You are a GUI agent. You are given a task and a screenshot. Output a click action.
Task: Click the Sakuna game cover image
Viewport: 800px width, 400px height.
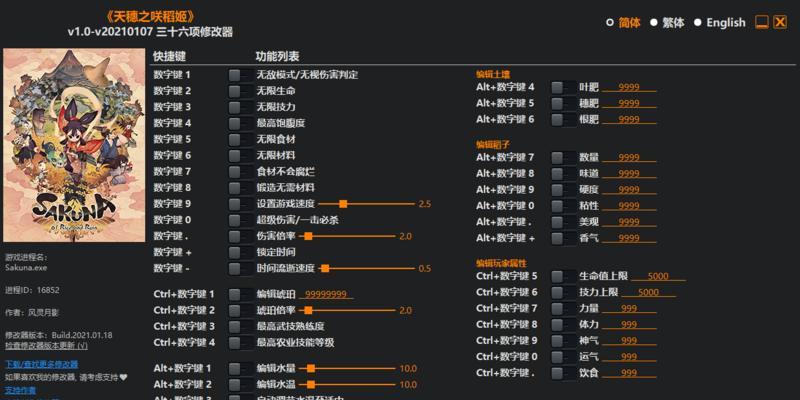74,145
